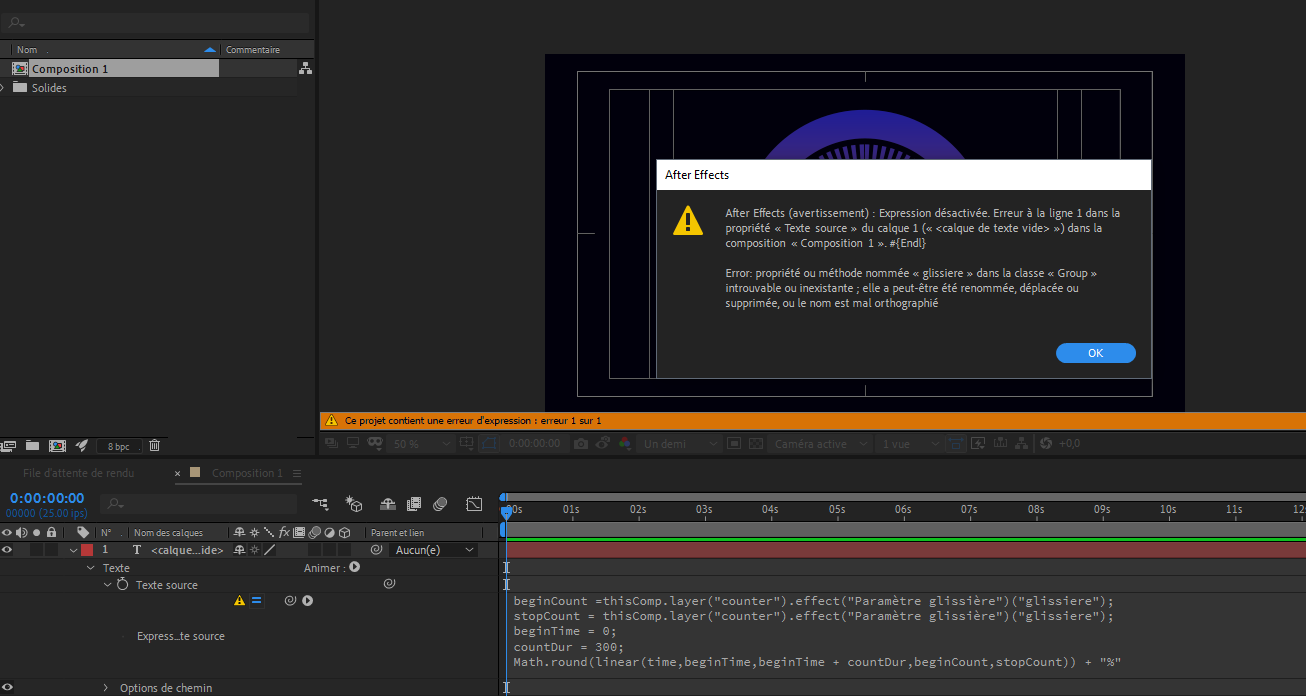
Task: Select the <calque...ide> text layer name
Action: [187, 550]
